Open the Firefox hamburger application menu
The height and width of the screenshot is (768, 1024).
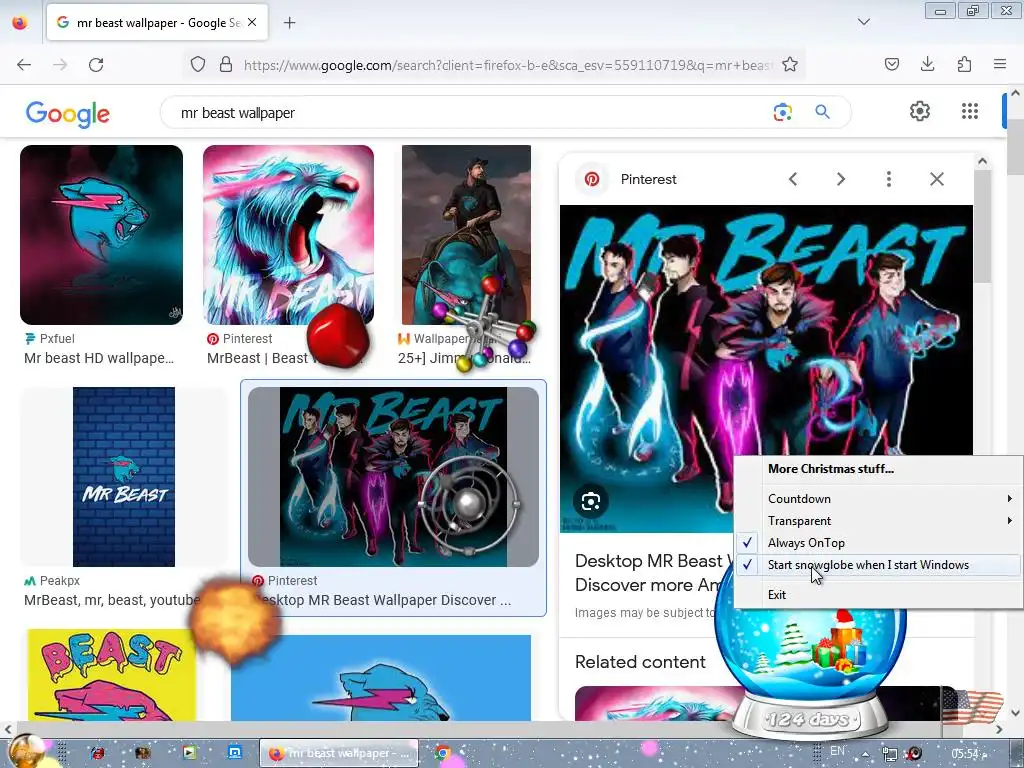tap(1000, 64)
